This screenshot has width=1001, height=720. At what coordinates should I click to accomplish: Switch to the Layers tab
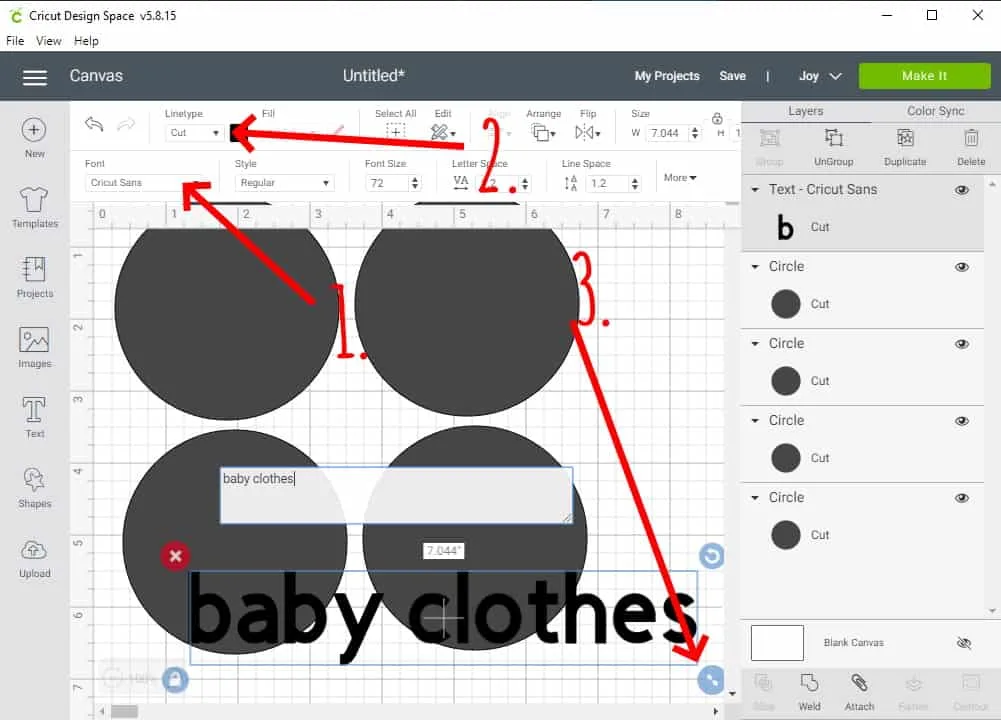[x=806, y=111]
